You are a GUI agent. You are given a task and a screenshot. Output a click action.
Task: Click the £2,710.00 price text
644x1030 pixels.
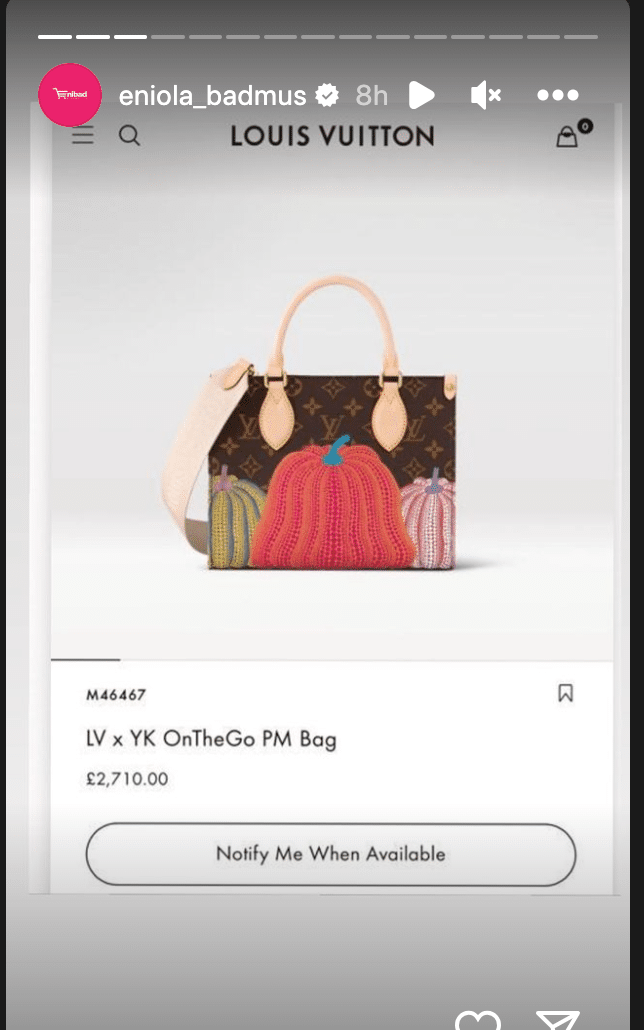(127, 779)
